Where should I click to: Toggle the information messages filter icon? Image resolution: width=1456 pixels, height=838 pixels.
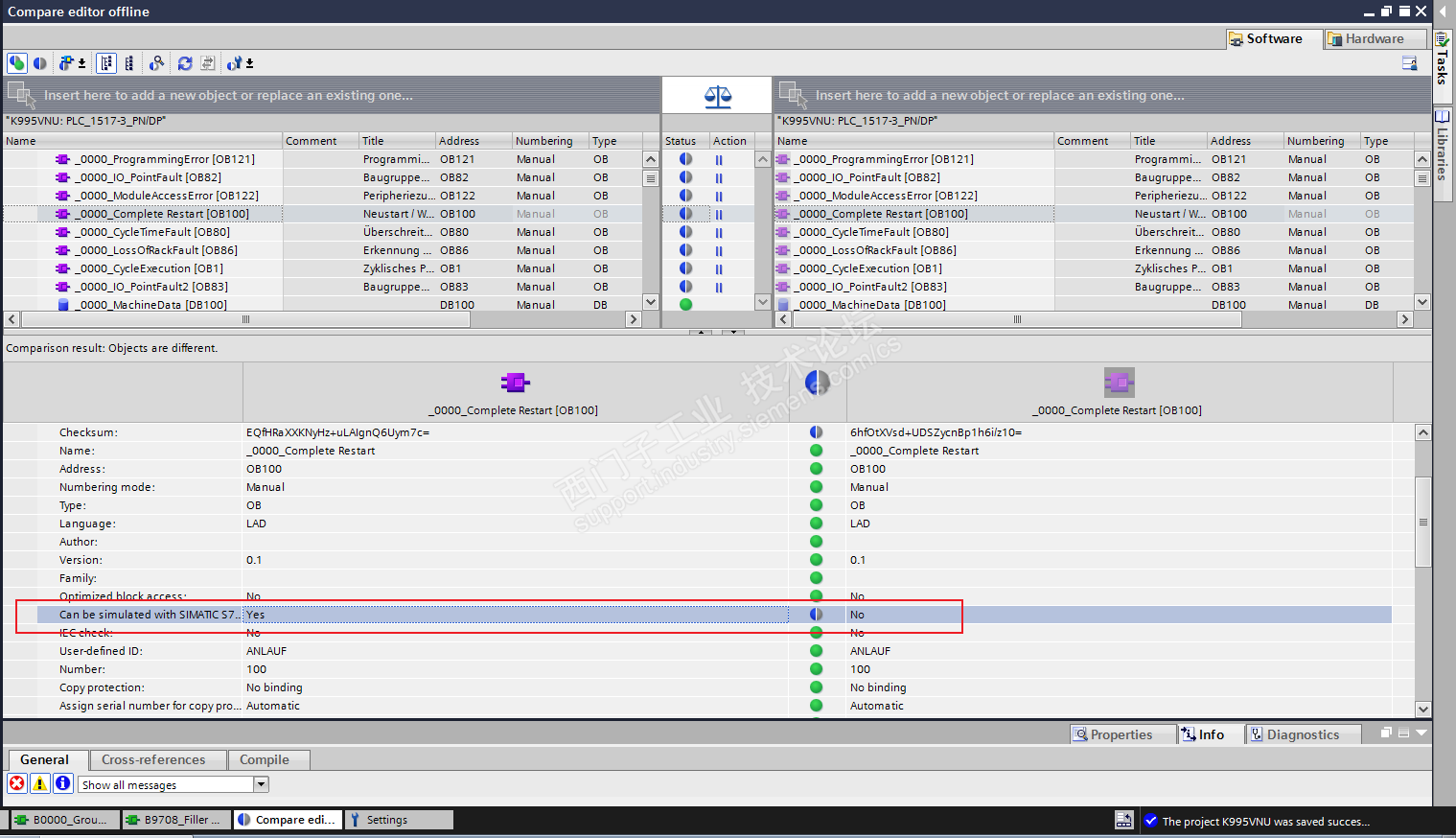pos(63,783)
